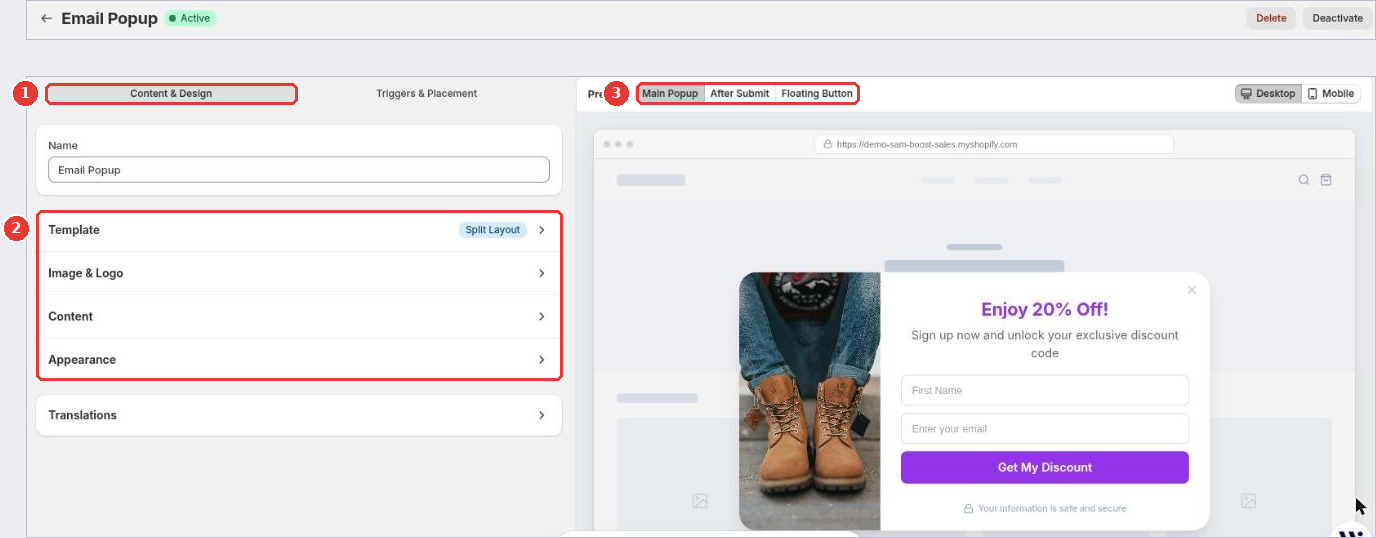Viewport: 1376px width, 538px height.
Task: Click the Delete button
Action: pyautogui.click(x=1271, y=18)
